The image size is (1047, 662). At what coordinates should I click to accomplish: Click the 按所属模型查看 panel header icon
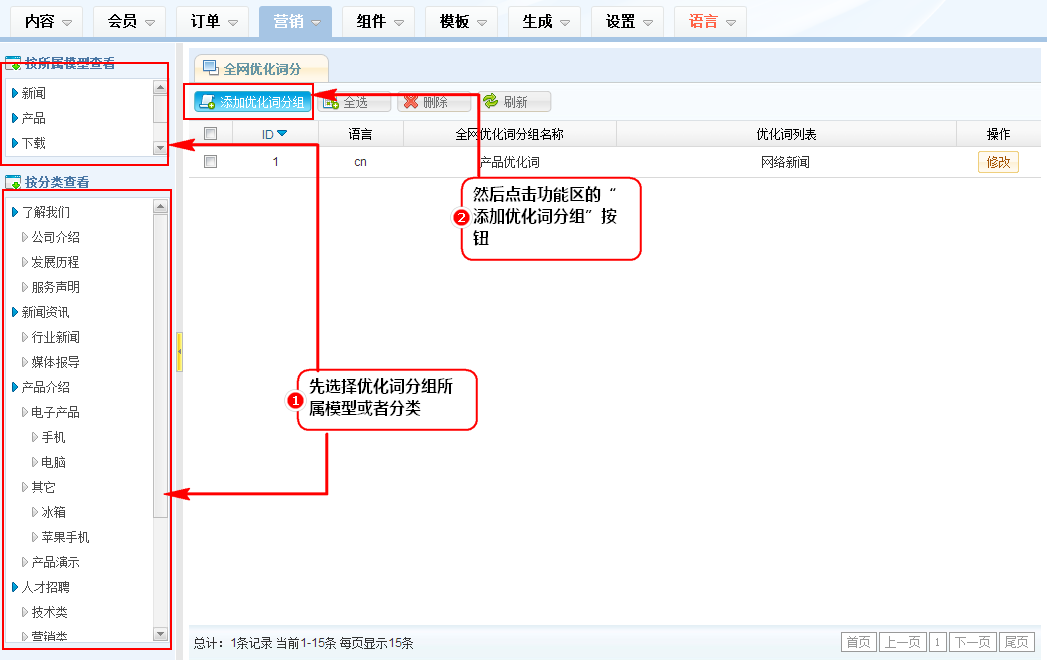tap(14, 65)
